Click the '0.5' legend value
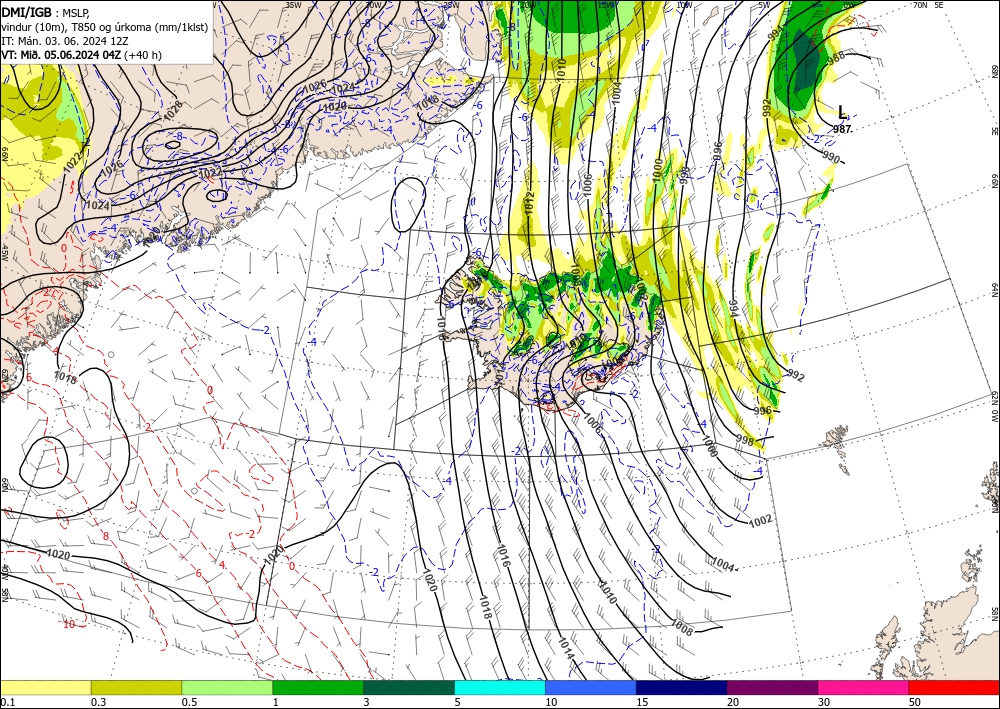 [189, 702]
